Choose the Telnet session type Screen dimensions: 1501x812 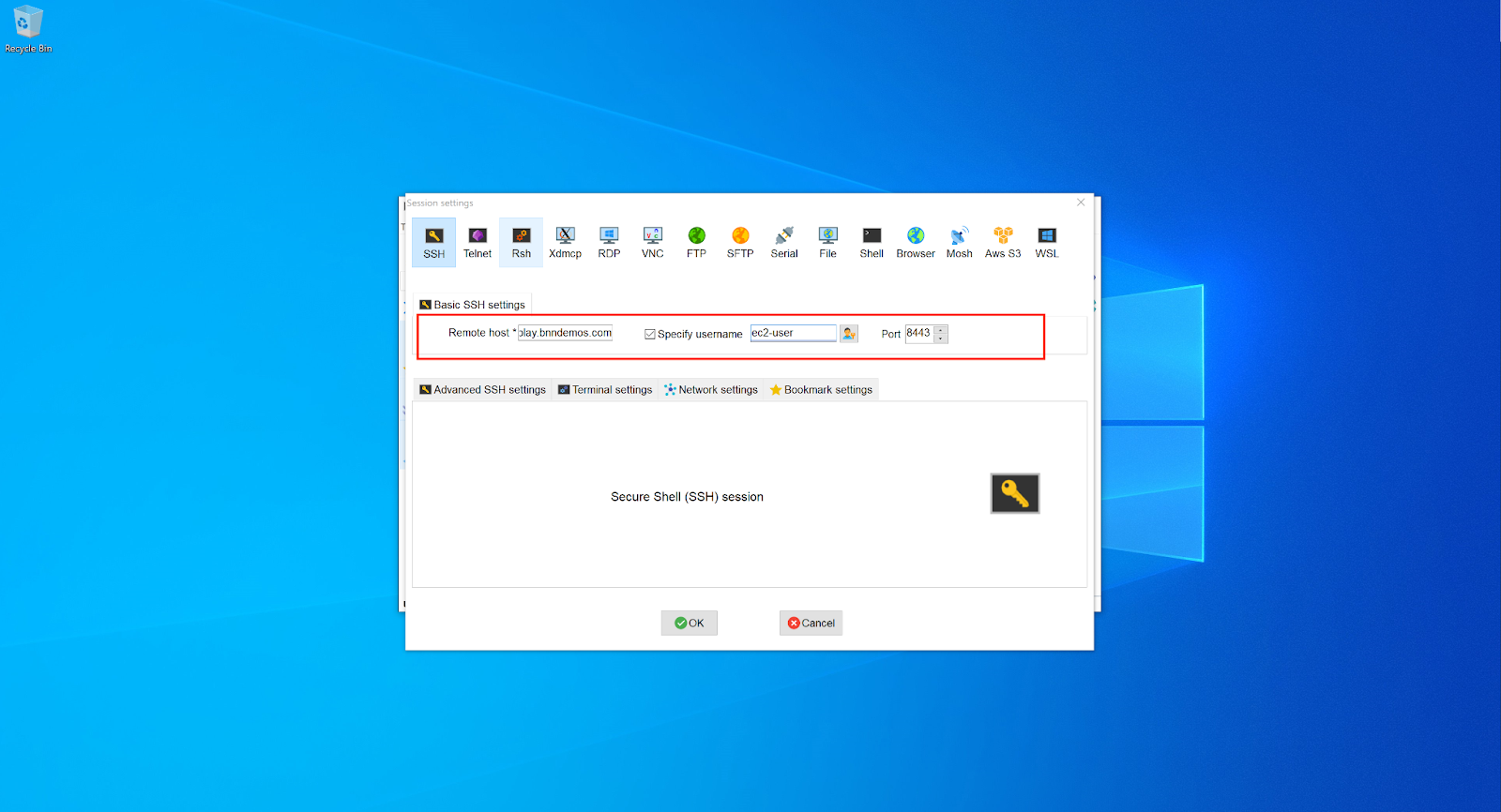[478, 243]
